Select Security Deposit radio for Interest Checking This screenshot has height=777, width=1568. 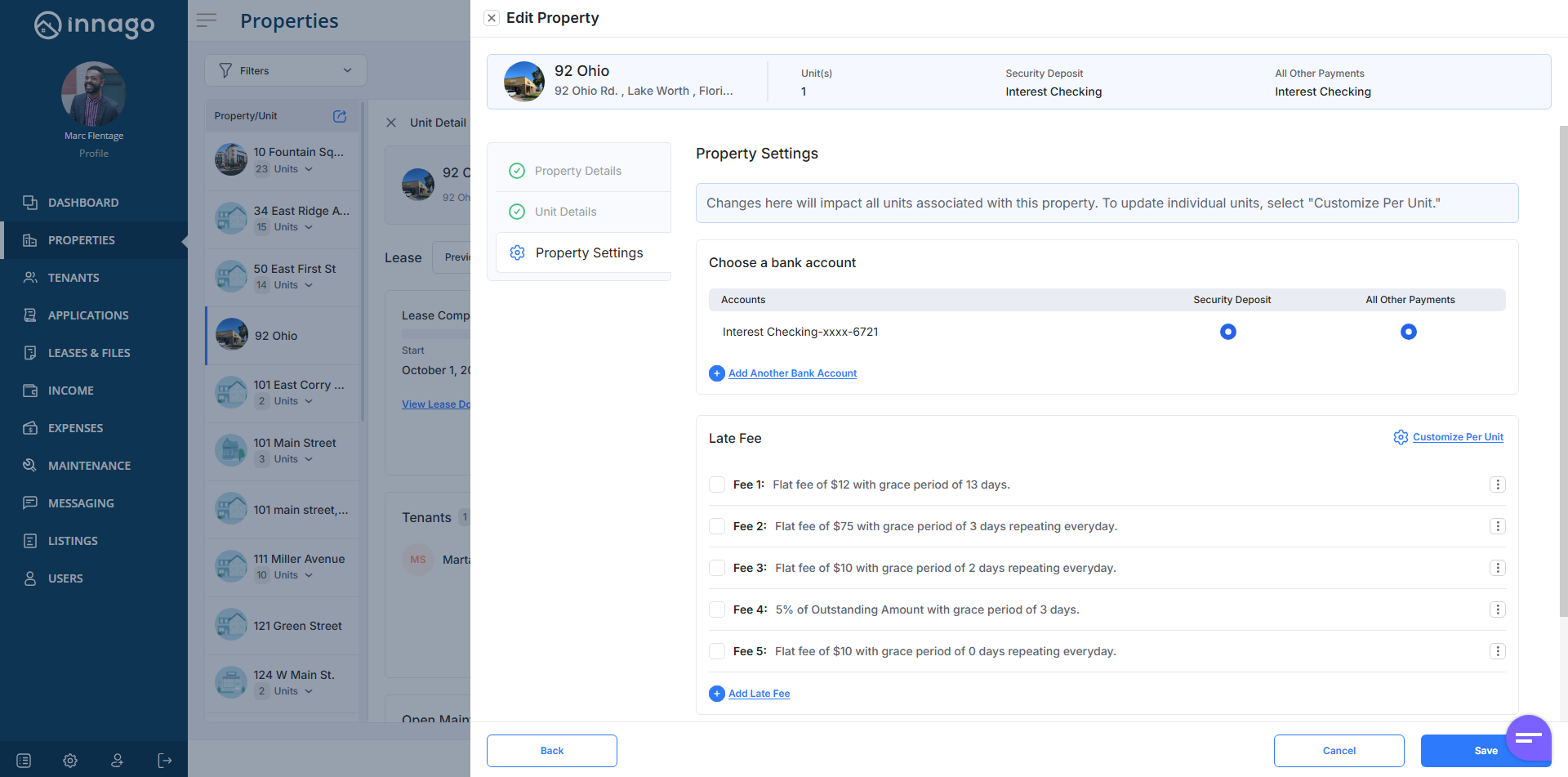coord(1227,332)
